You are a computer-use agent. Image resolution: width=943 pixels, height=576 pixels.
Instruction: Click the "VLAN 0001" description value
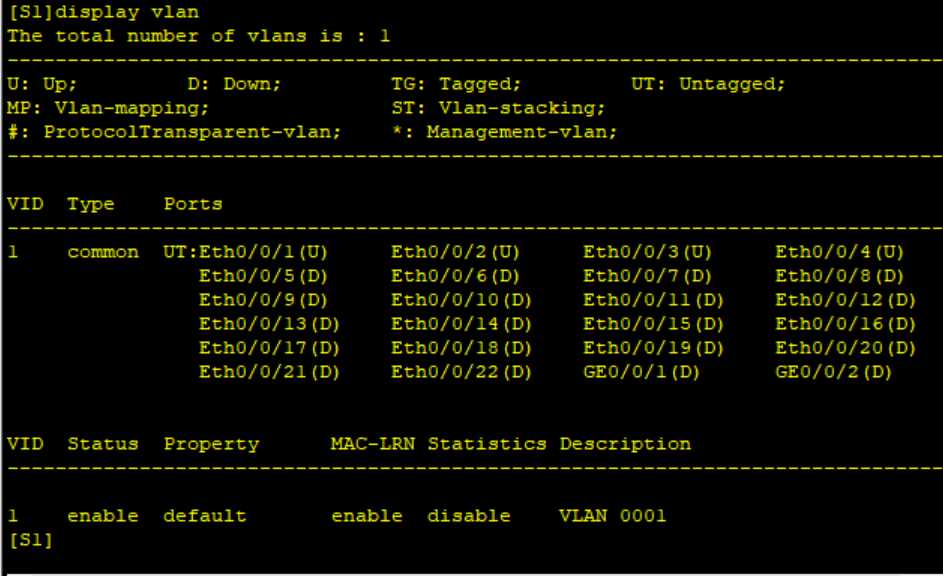tap(612, 516)
